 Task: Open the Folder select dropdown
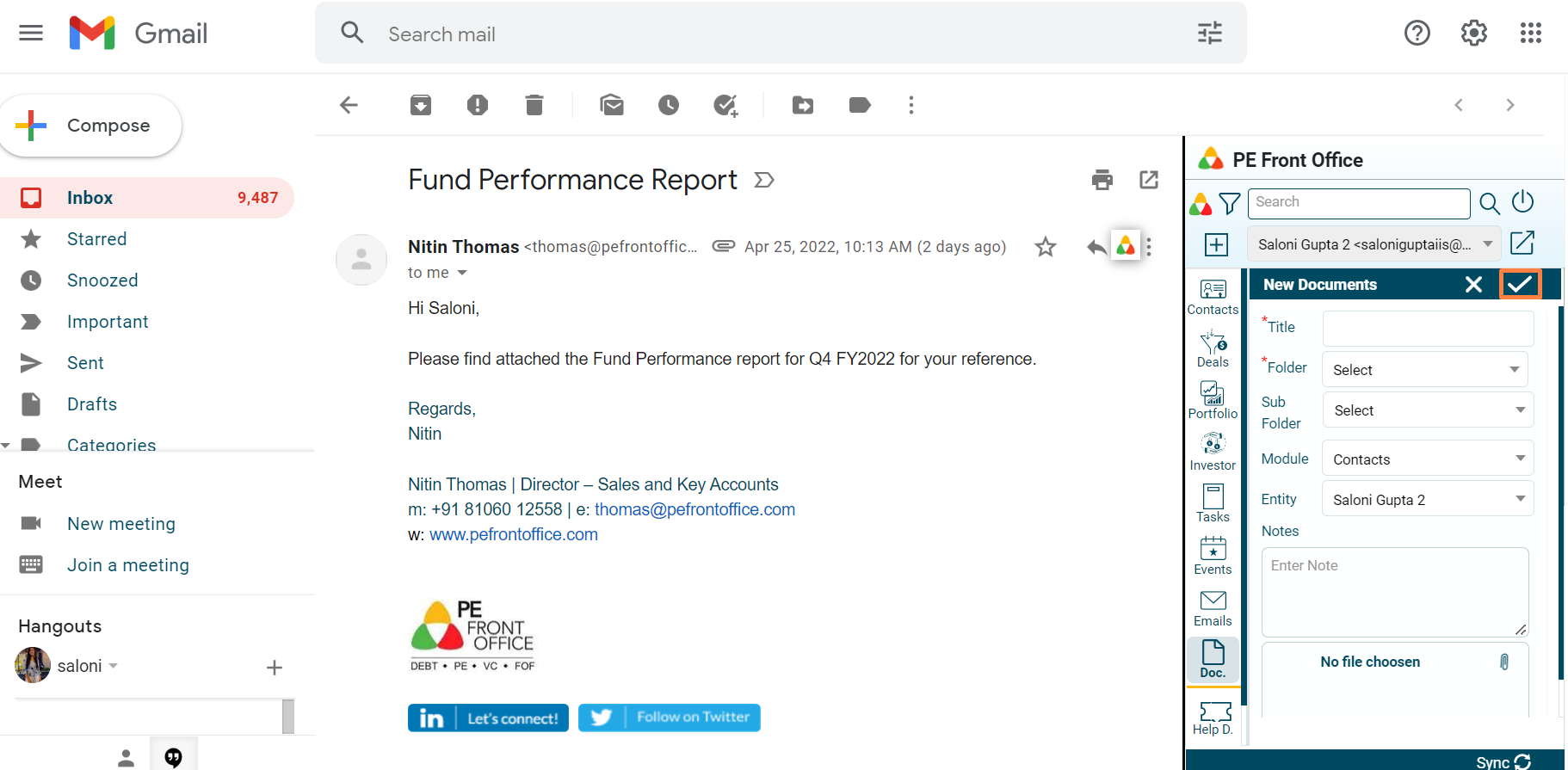[1424, 370]
